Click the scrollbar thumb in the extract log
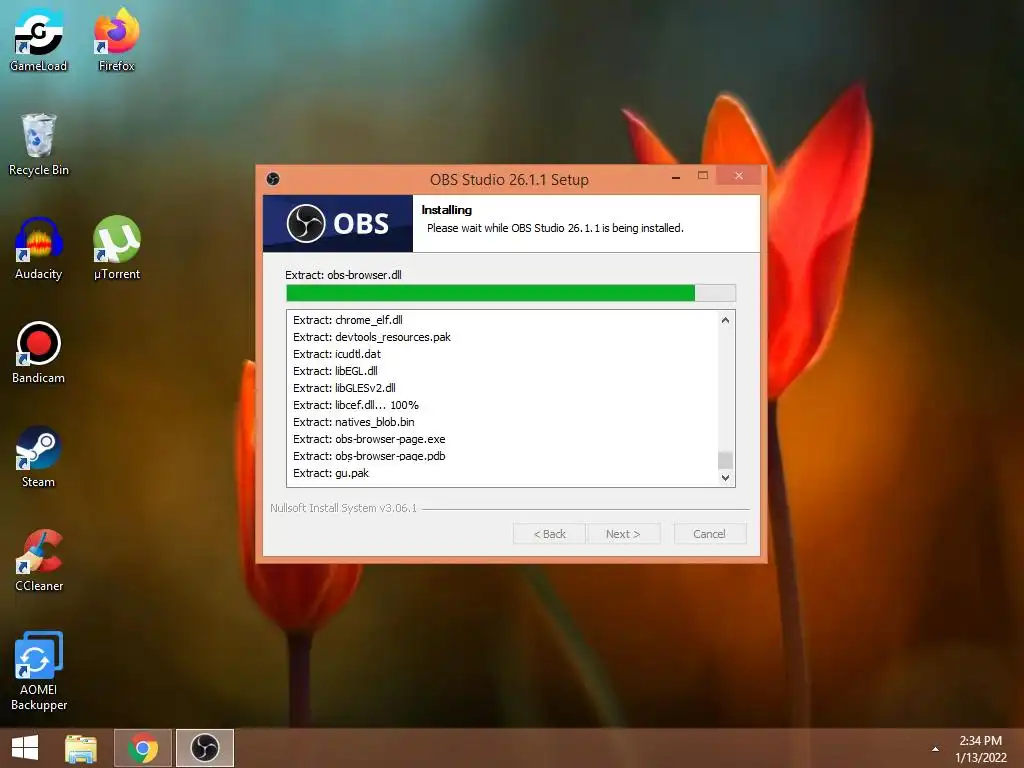 (x=725, y=460)
